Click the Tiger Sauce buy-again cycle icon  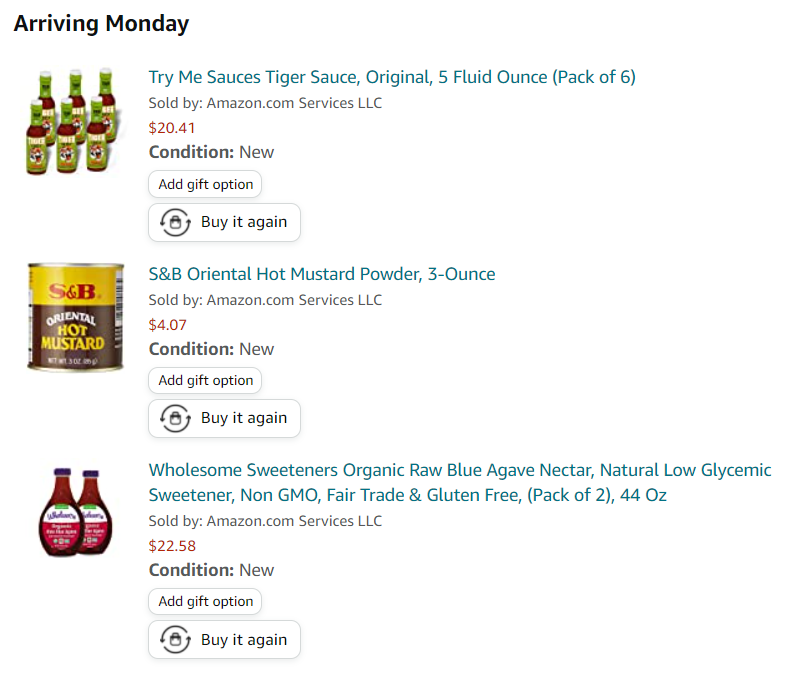point(175,222)
